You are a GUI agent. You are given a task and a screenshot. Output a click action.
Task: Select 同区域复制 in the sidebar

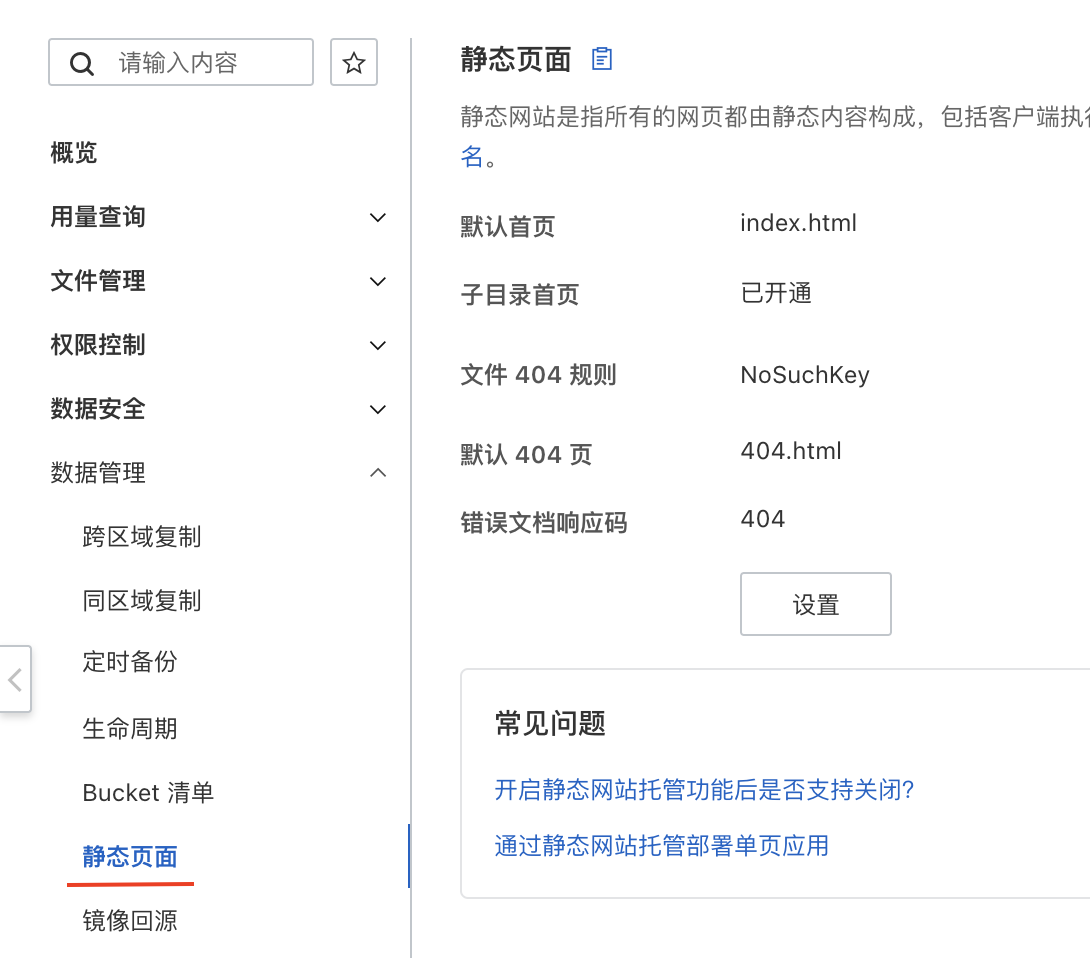tap(142, 601)
